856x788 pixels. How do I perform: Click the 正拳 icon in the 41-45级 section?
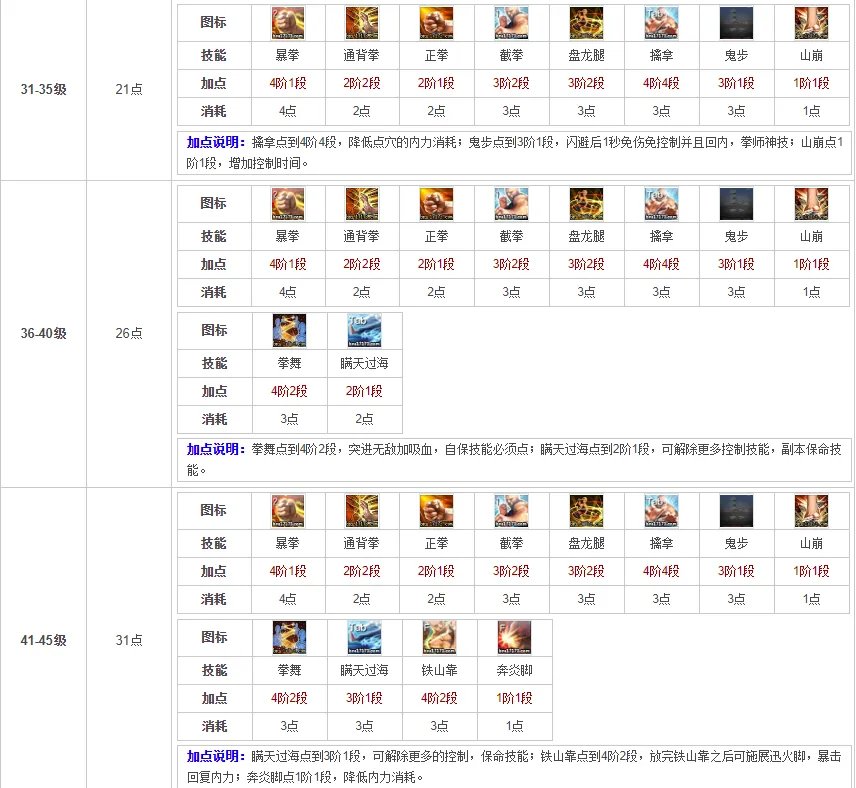coord(437,511)
